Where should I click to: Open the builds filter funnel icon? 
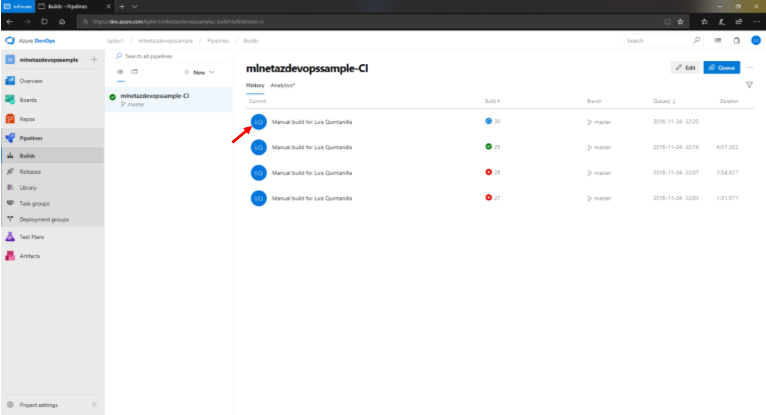coord(749,85)
